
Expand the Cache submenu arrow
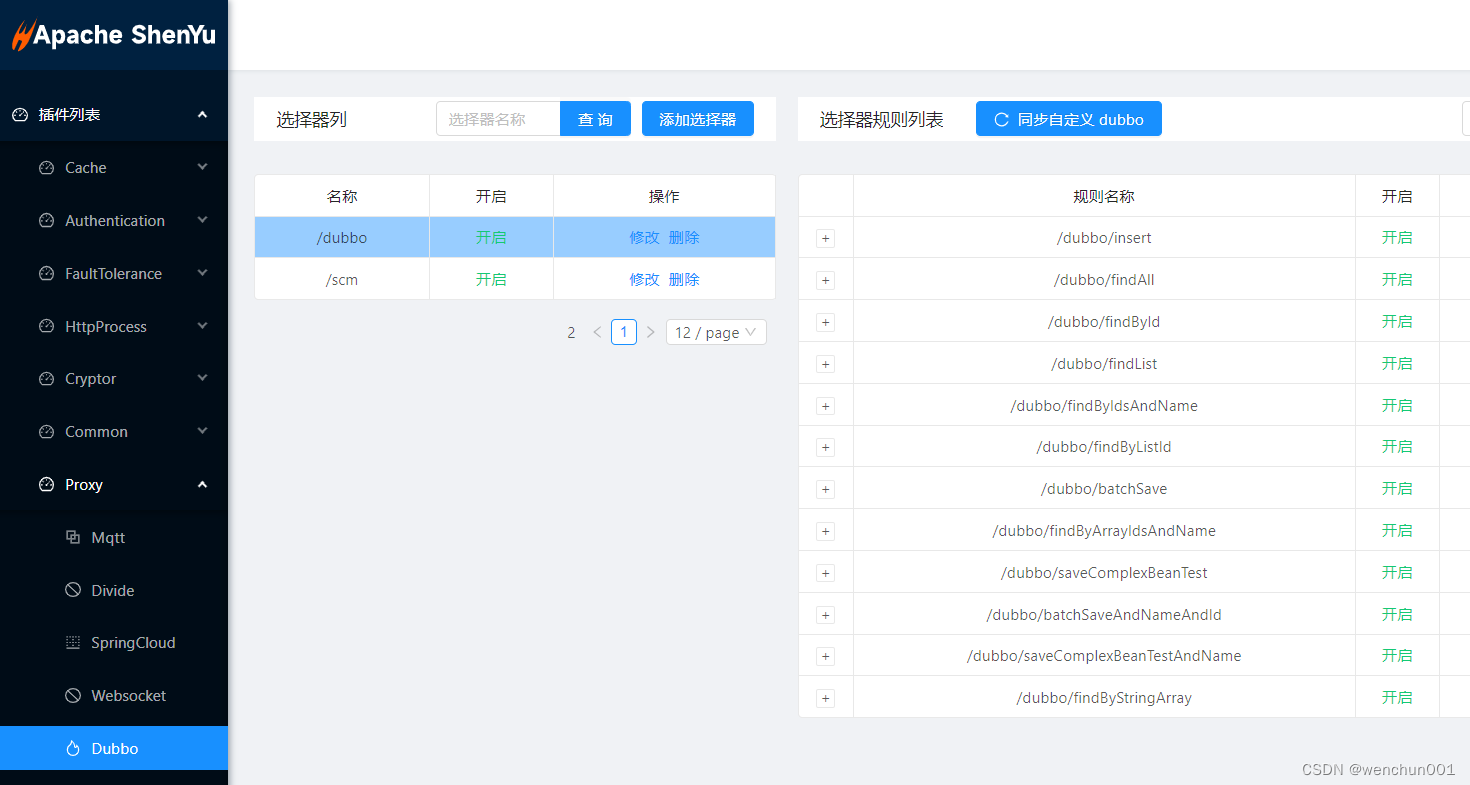(202, 167)
